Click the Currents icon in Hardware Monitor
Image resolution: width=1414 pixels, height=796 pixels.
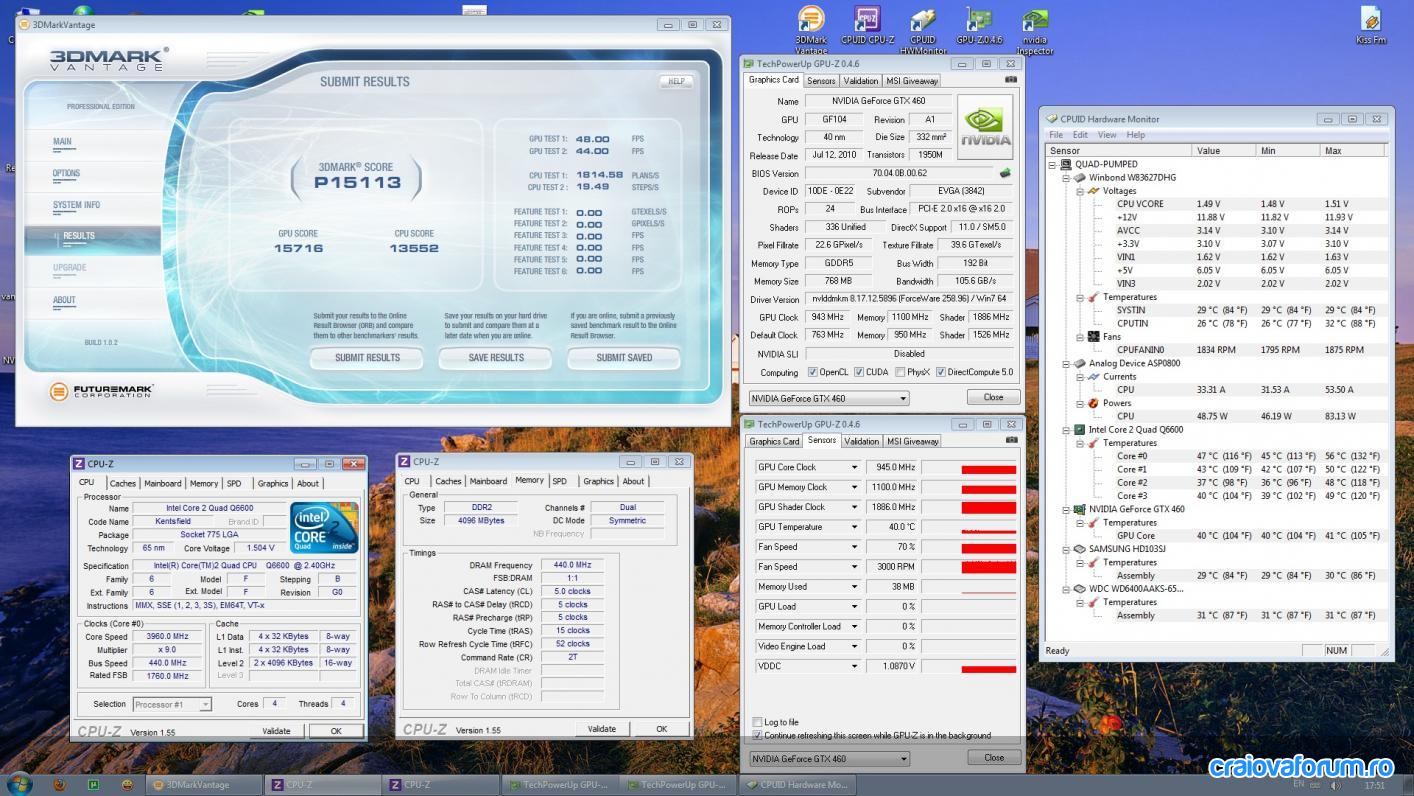click(1093, 377)
